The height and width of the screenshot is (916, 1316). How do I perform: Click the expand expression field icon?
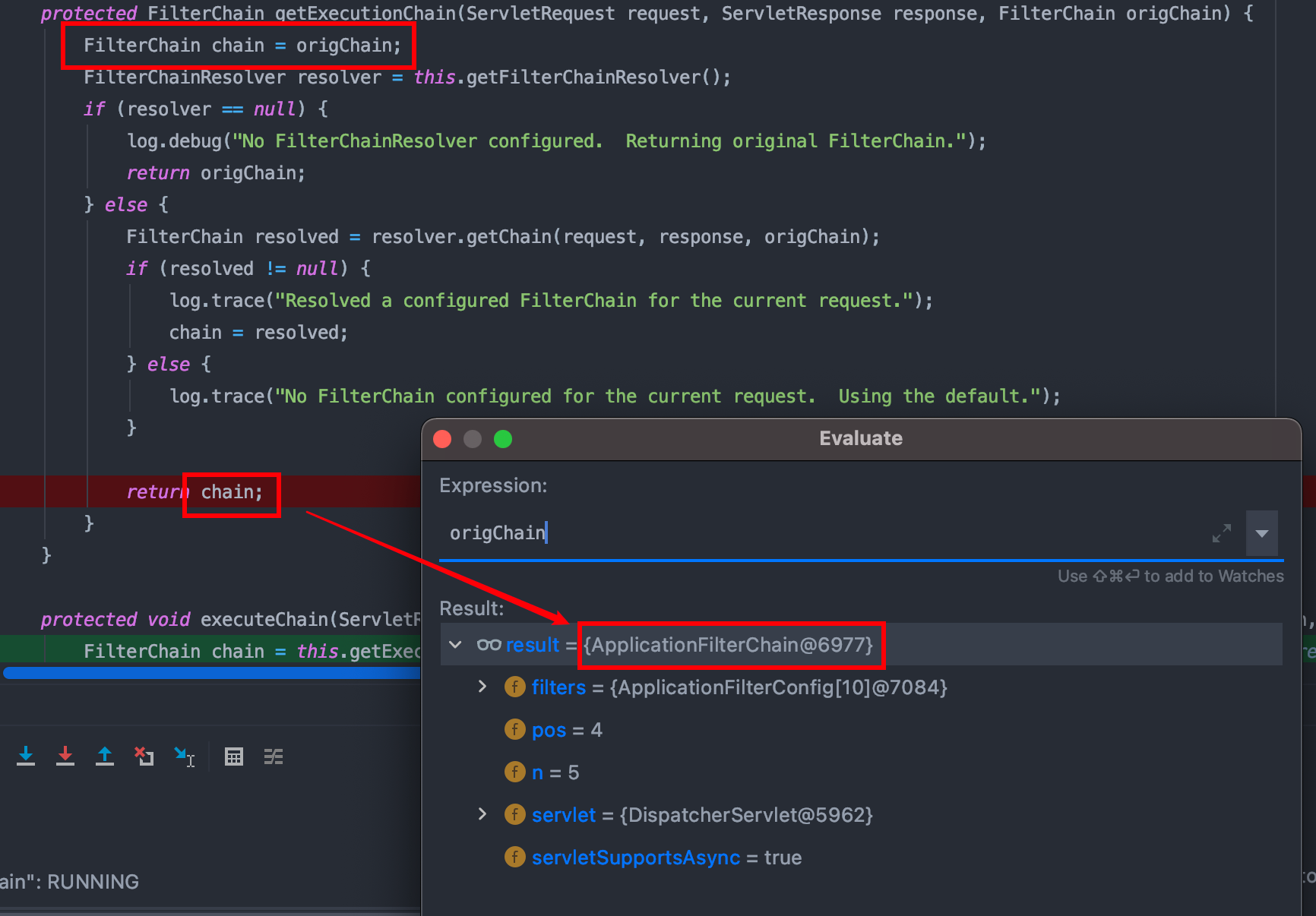coord(1221,533)
